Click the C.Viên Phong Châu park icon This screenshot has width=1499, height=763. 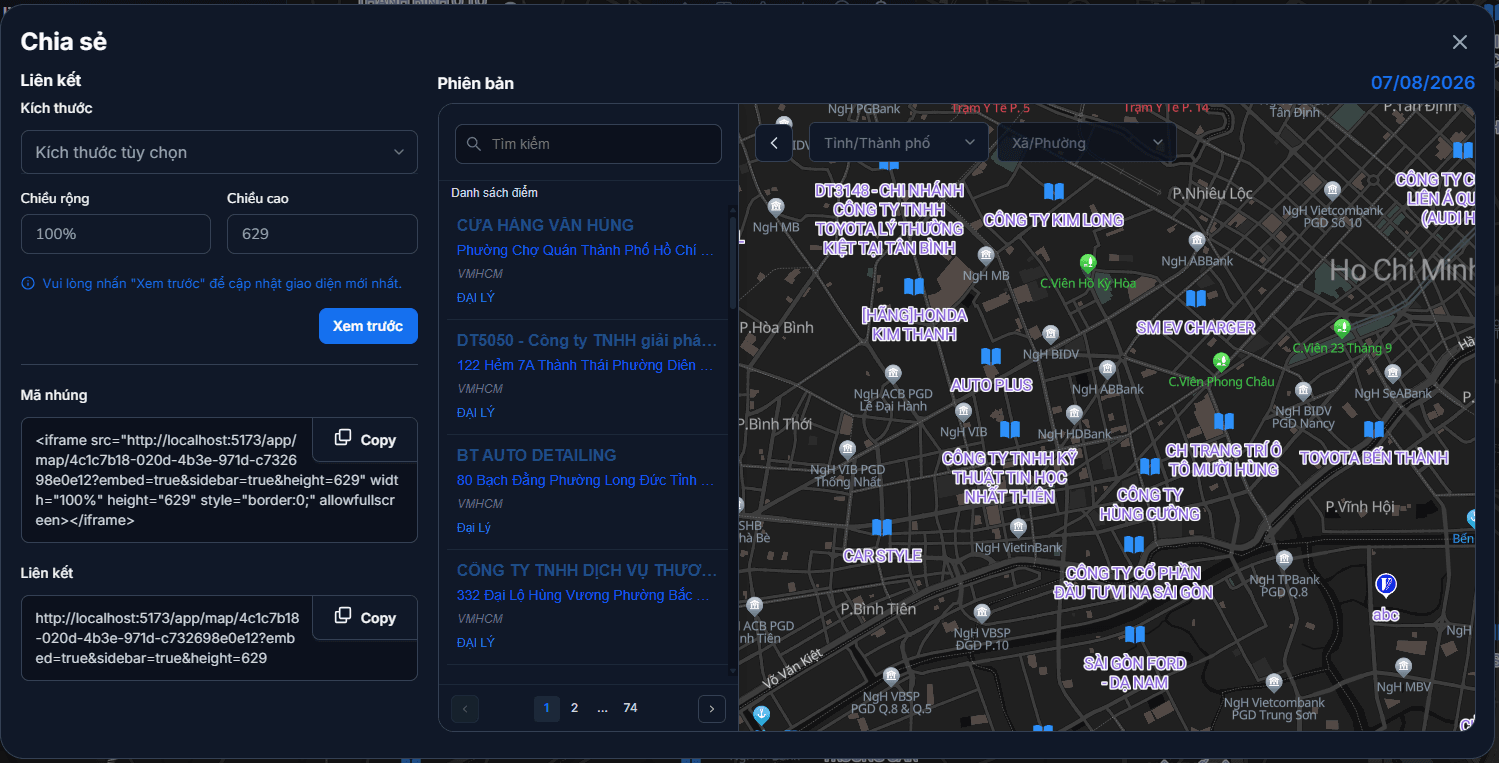(x=1220, y=361)
